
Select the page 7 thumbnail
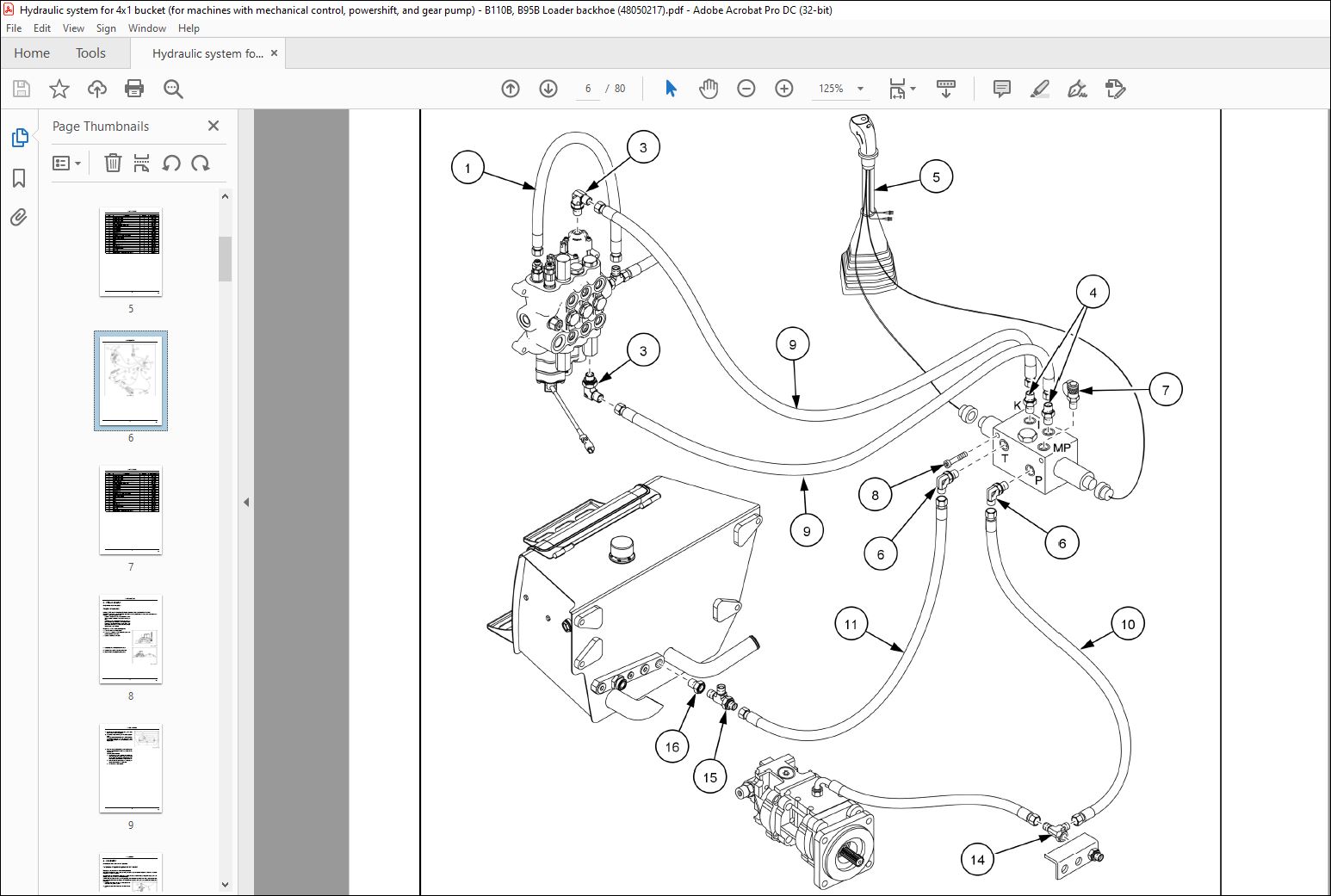[x=131, y=510]
